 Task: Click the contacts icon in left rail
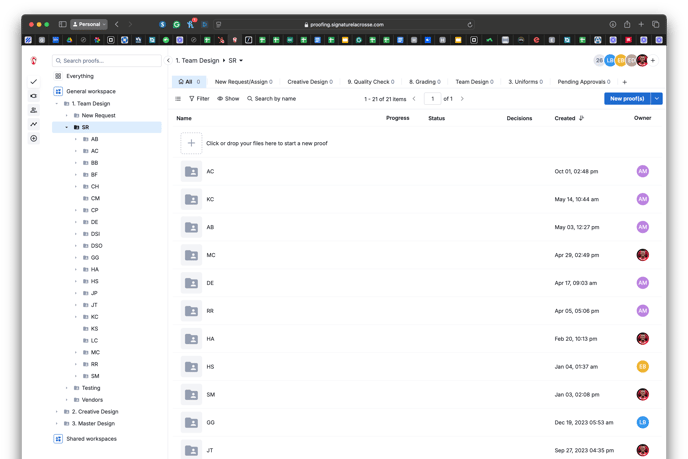click(x=34, y=110)
